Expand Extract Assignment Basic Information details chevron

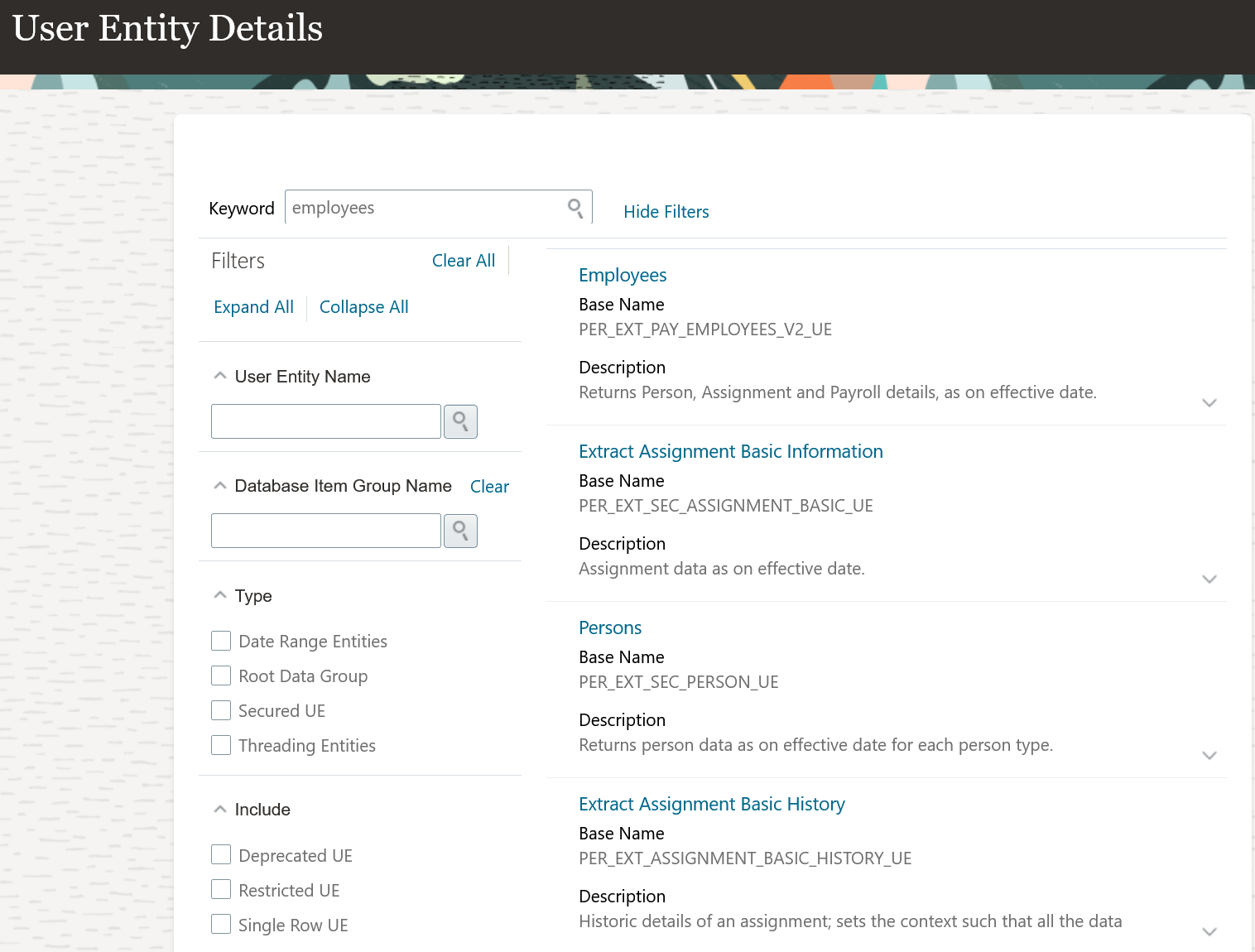pos(1209,579)
